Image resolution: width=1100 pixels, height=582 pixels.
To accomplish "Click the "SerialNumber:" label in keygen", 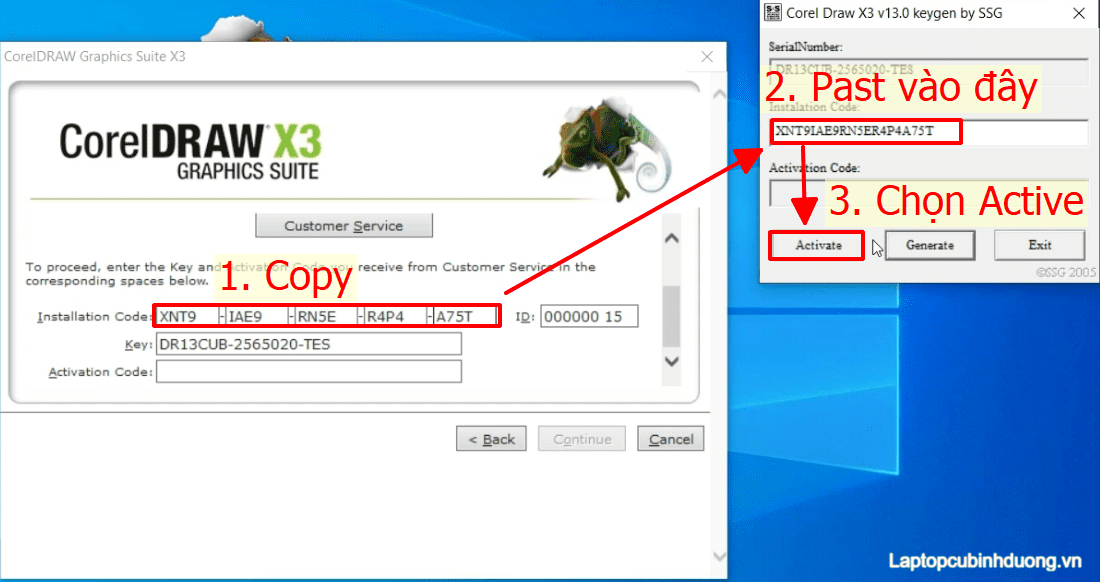I will point(805,47).
